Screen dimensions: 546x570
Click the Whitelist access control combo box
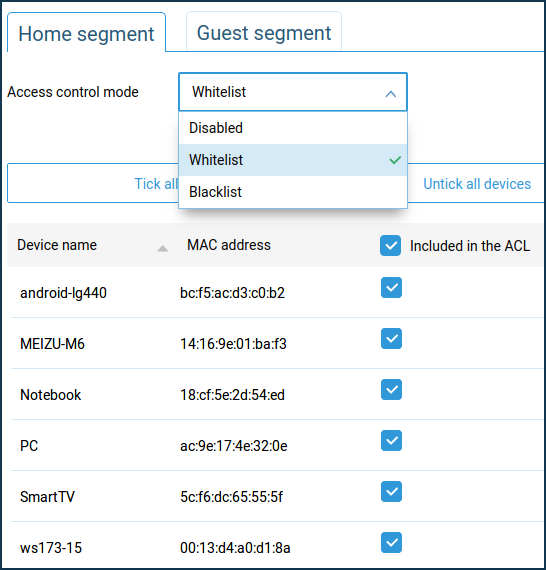(x=293, y=92)
